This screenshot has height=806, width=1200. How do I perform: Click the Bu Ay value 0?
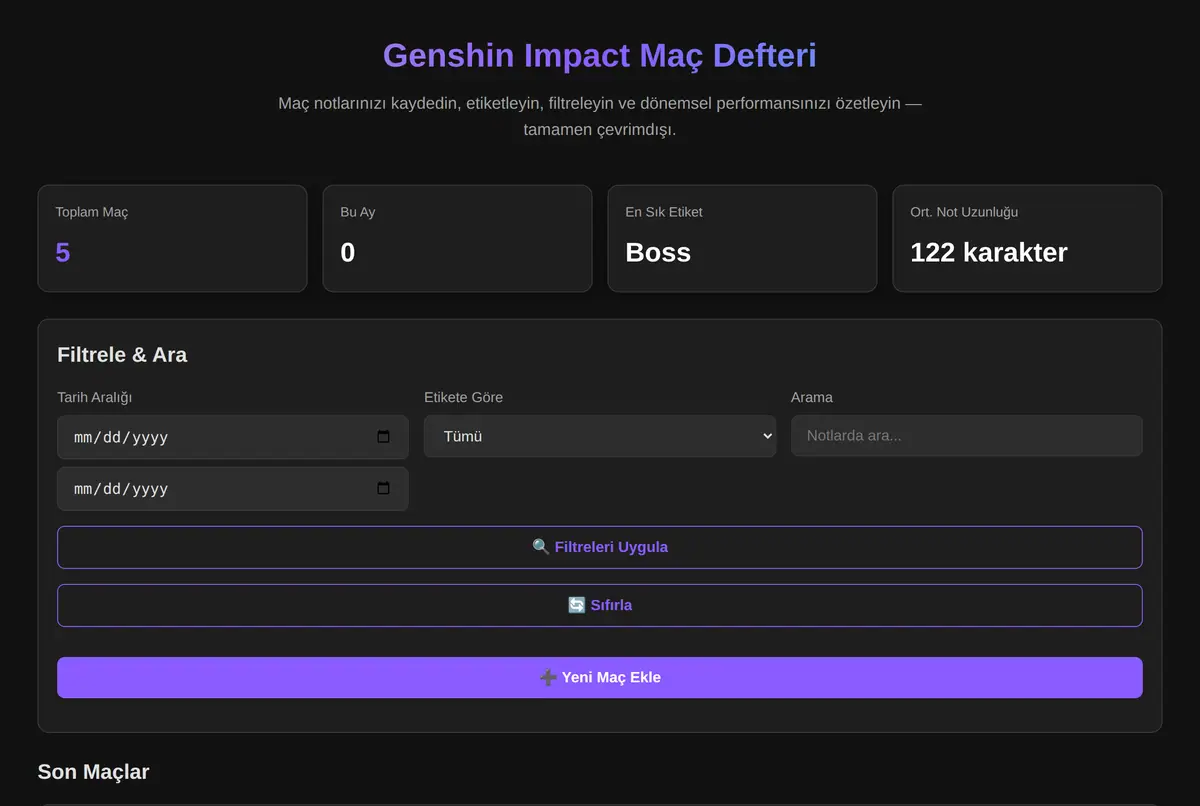click(x=348, y=252)
